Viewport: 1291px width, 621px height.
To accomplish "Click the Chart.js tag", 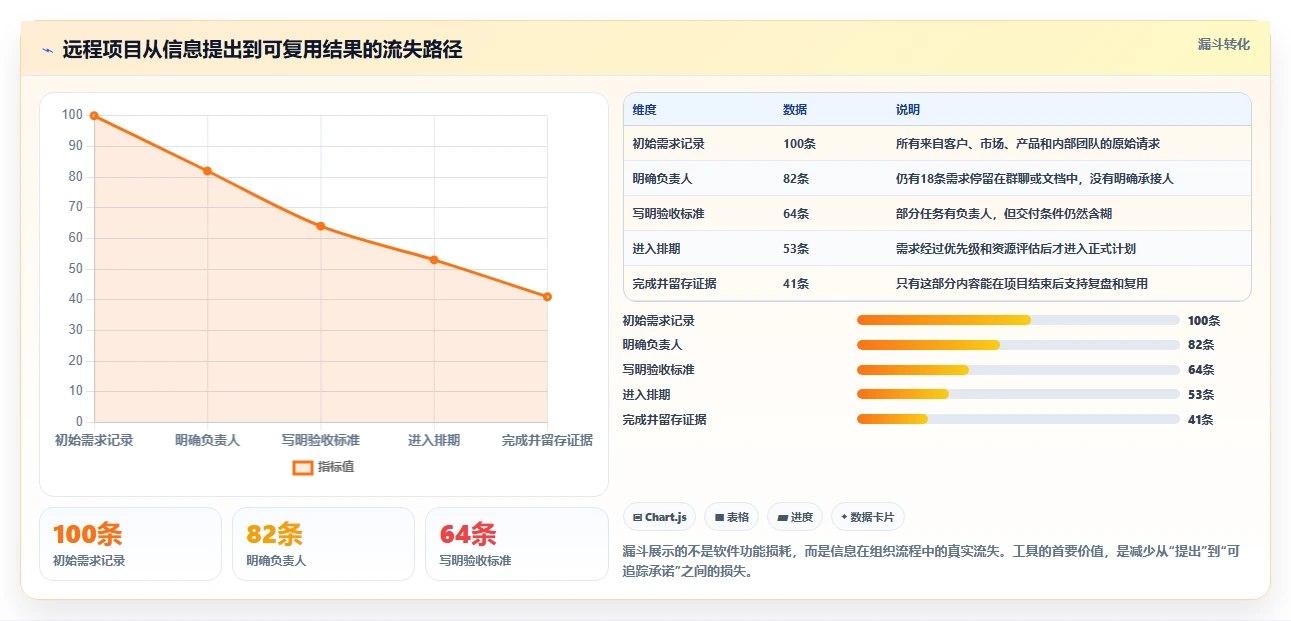I will (x=659, y=517).
